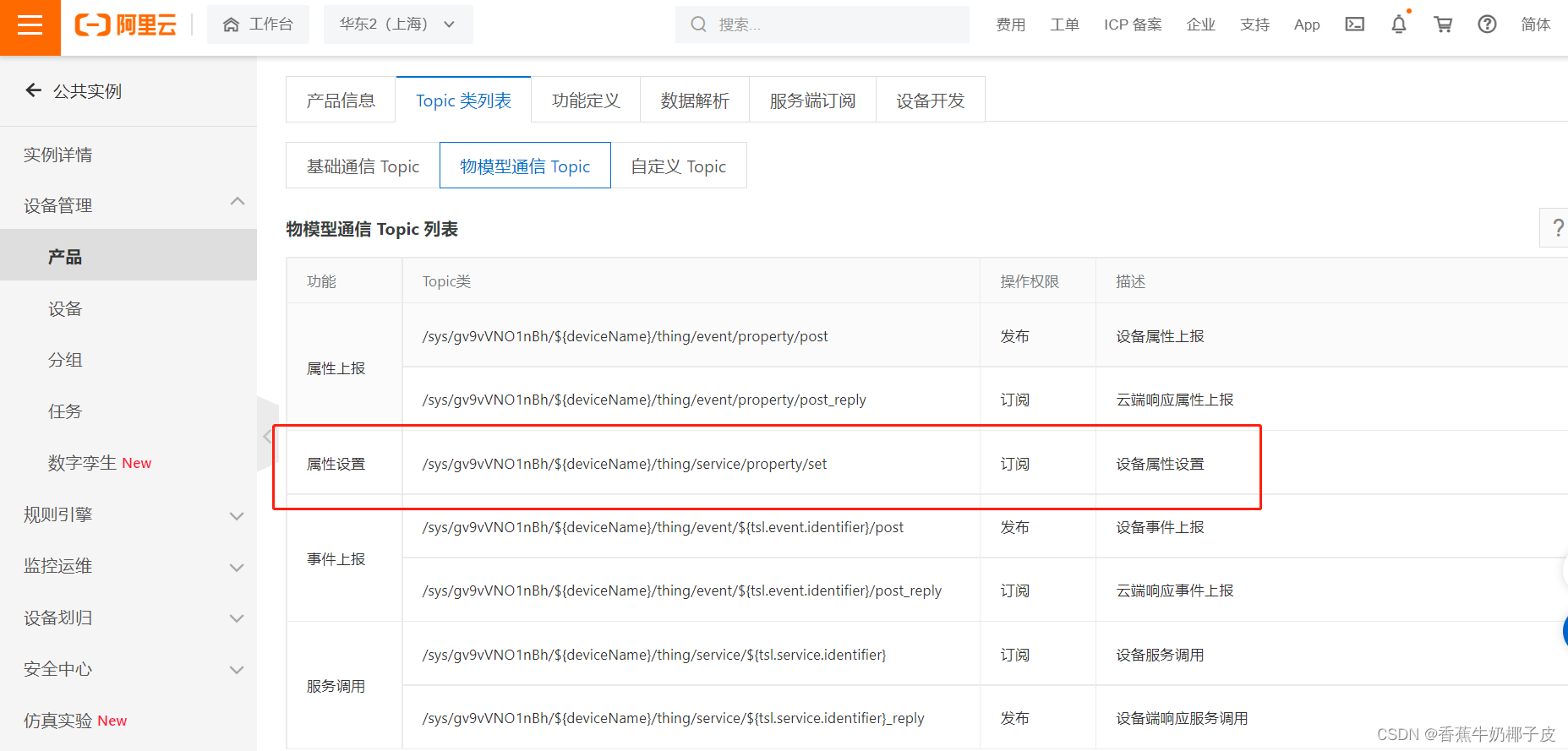Viewport: 1568px width, 751px height.
Task: Open the notification bell
Action: (1399, 24)
